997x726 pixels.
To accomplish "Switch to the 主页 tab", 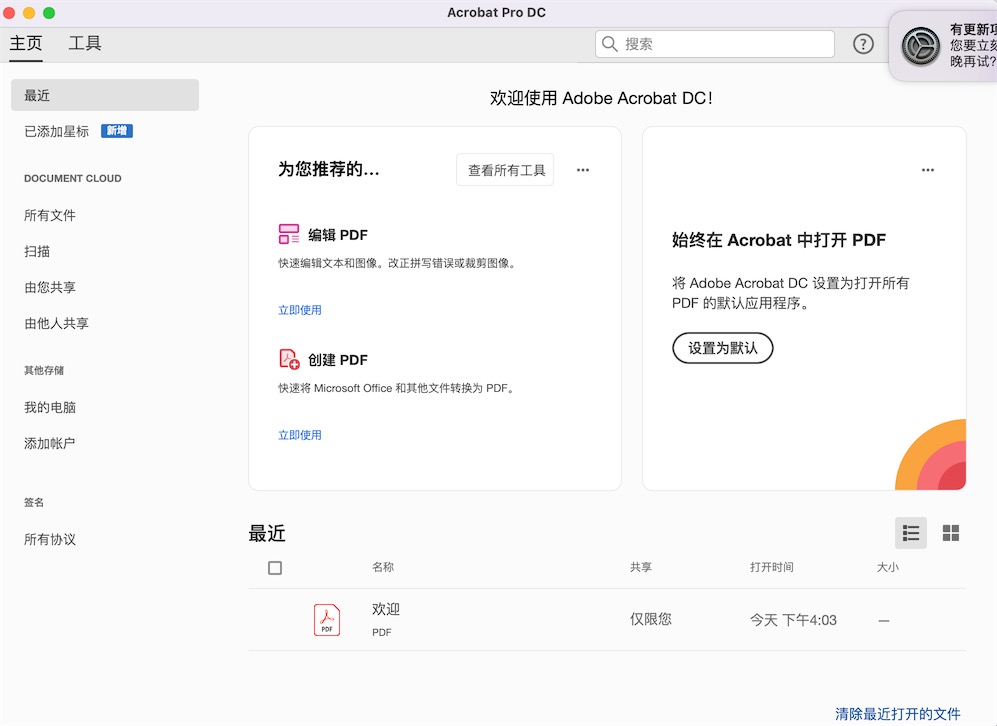I will [x=26, y=43].
